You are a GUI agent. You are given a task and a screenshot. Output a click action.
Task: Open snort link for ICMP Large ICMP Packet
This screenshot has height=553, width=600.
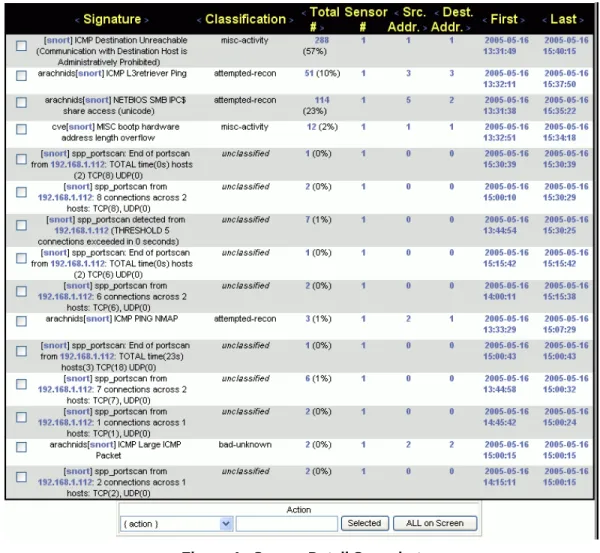tap(102, 445)
